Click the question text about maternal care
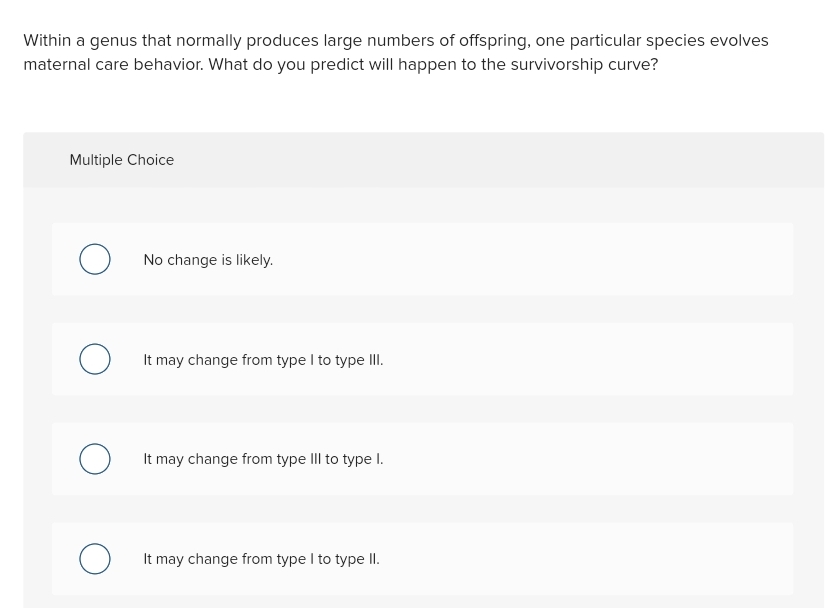The width and height of the screenshot is (828, 608). coord(395,52)
